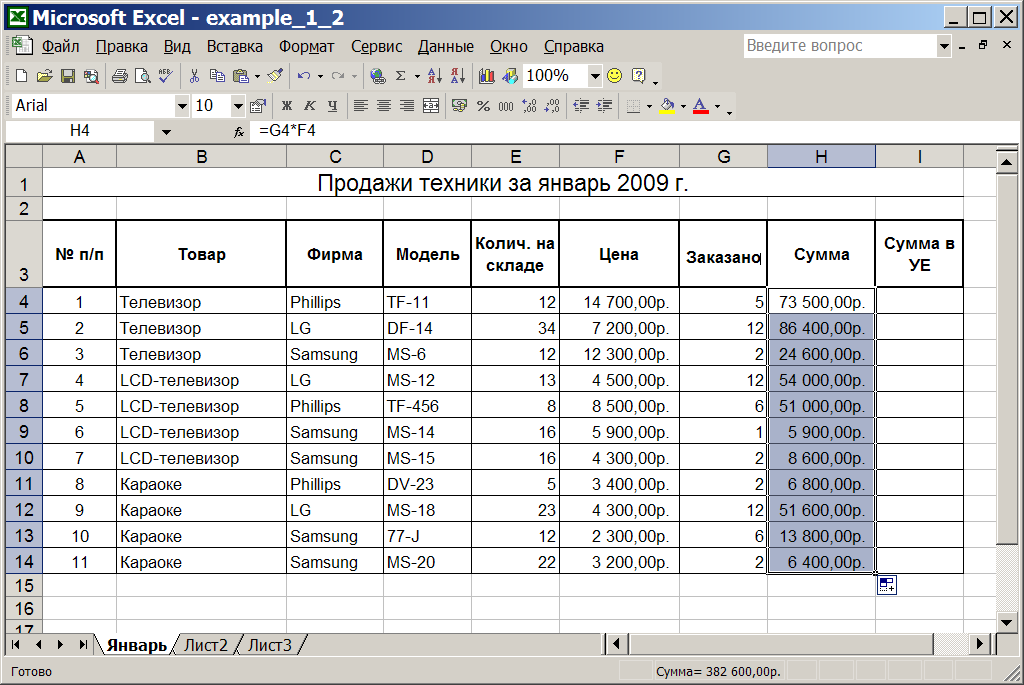
Task: Open the Правка menu
Action: pyautogui.click(x=121, y=47)
